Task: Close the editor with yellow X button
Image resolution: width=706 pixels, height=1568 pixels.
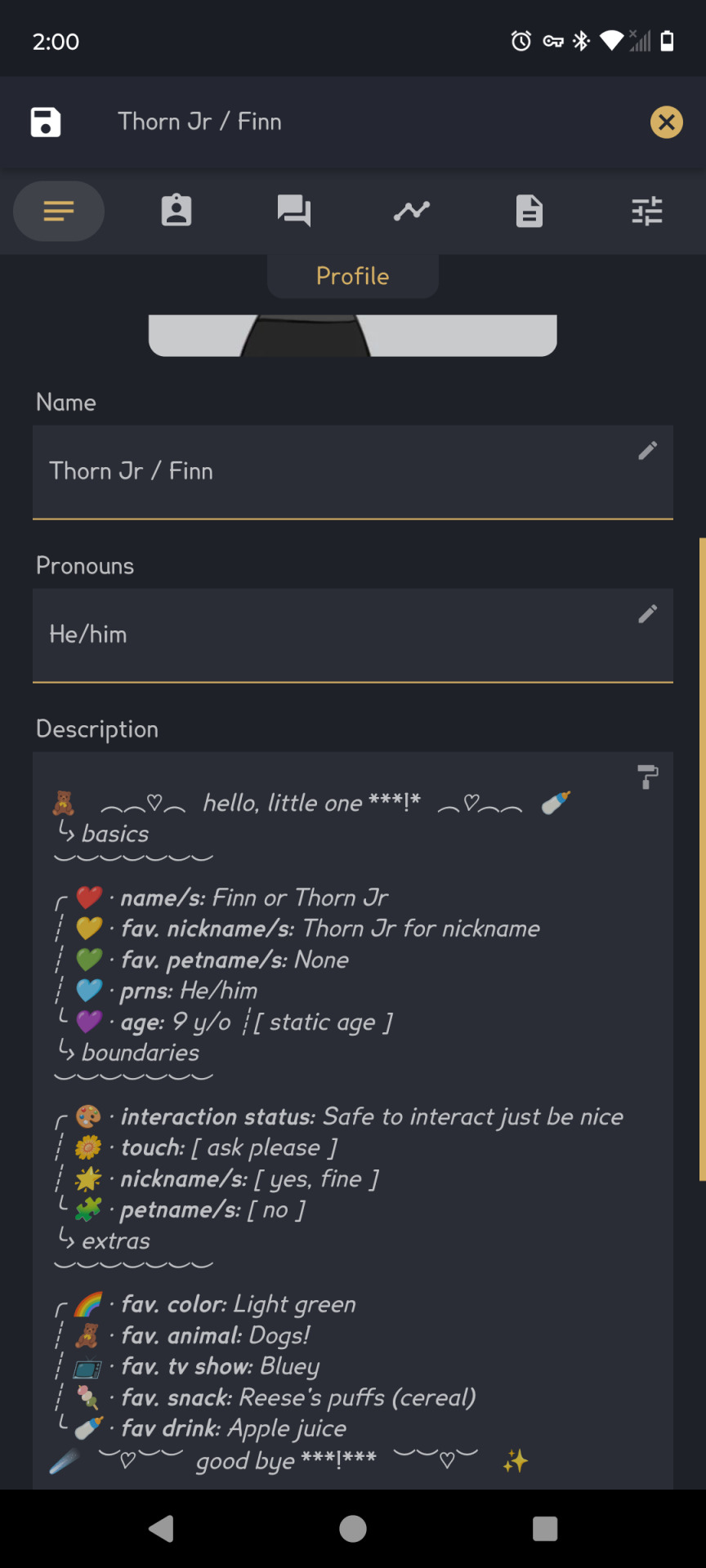Action: [666, 122]
